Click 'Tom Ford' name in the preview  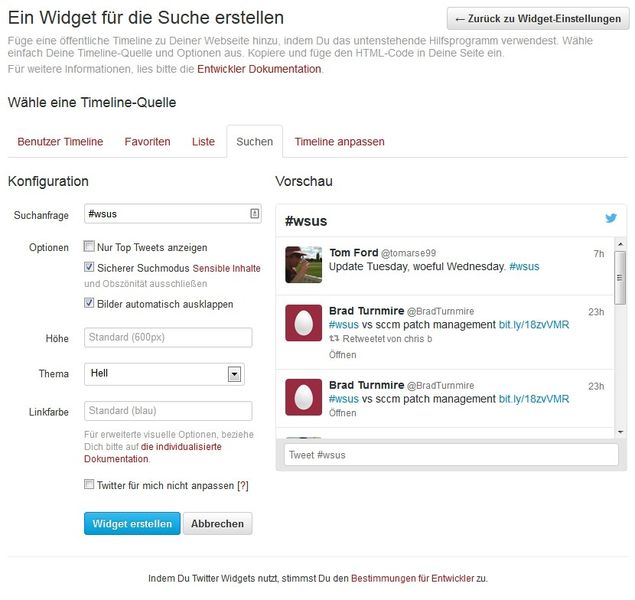pos(354,252)
